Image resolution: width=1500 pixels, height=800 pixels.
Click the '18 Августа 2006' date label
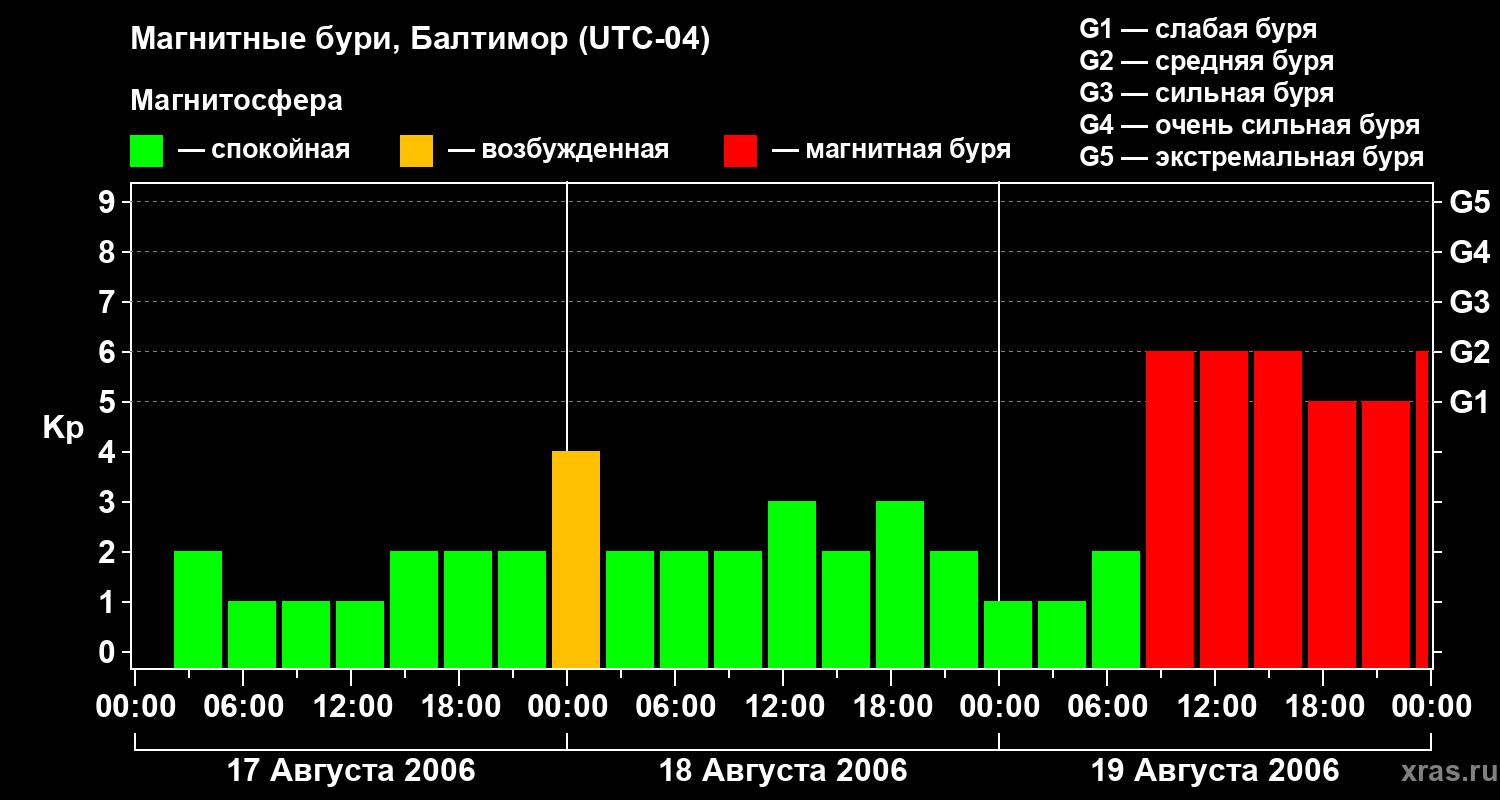click(783, 771)
